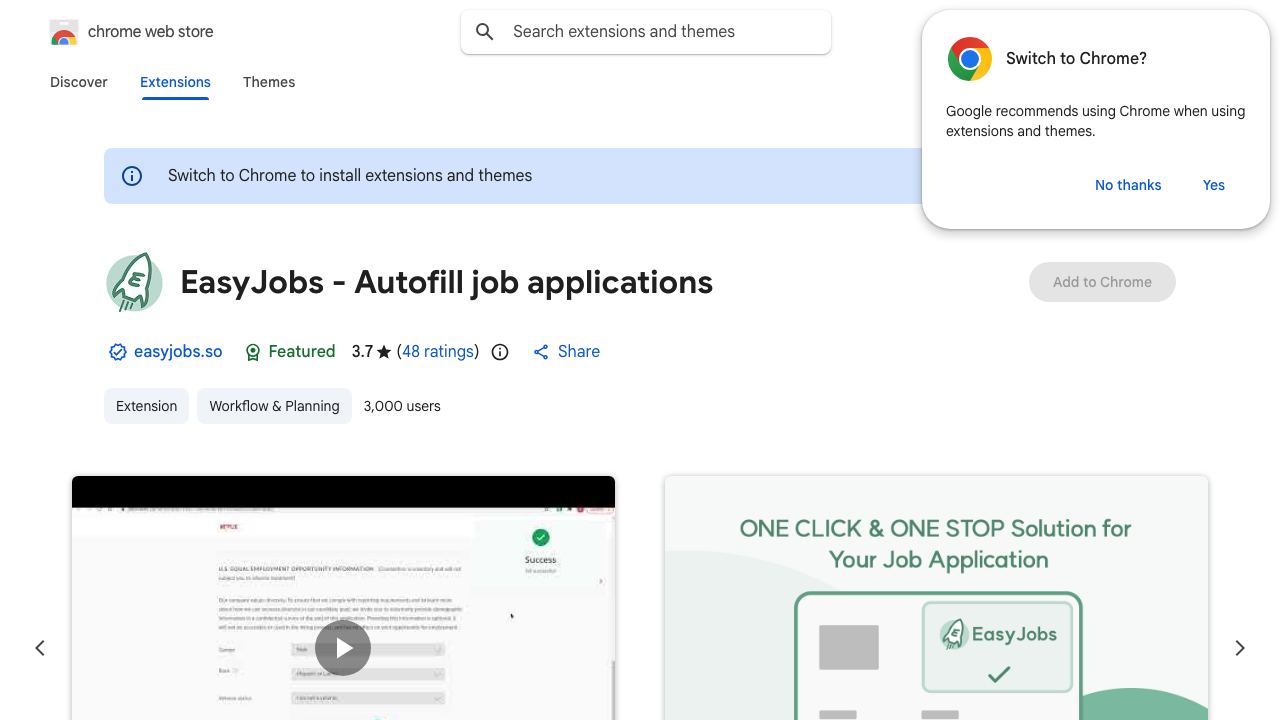The width and height of the screenshot is (1280, 720).
Task: Click the Add to Chrome button
Action: tap(1102, 282)
